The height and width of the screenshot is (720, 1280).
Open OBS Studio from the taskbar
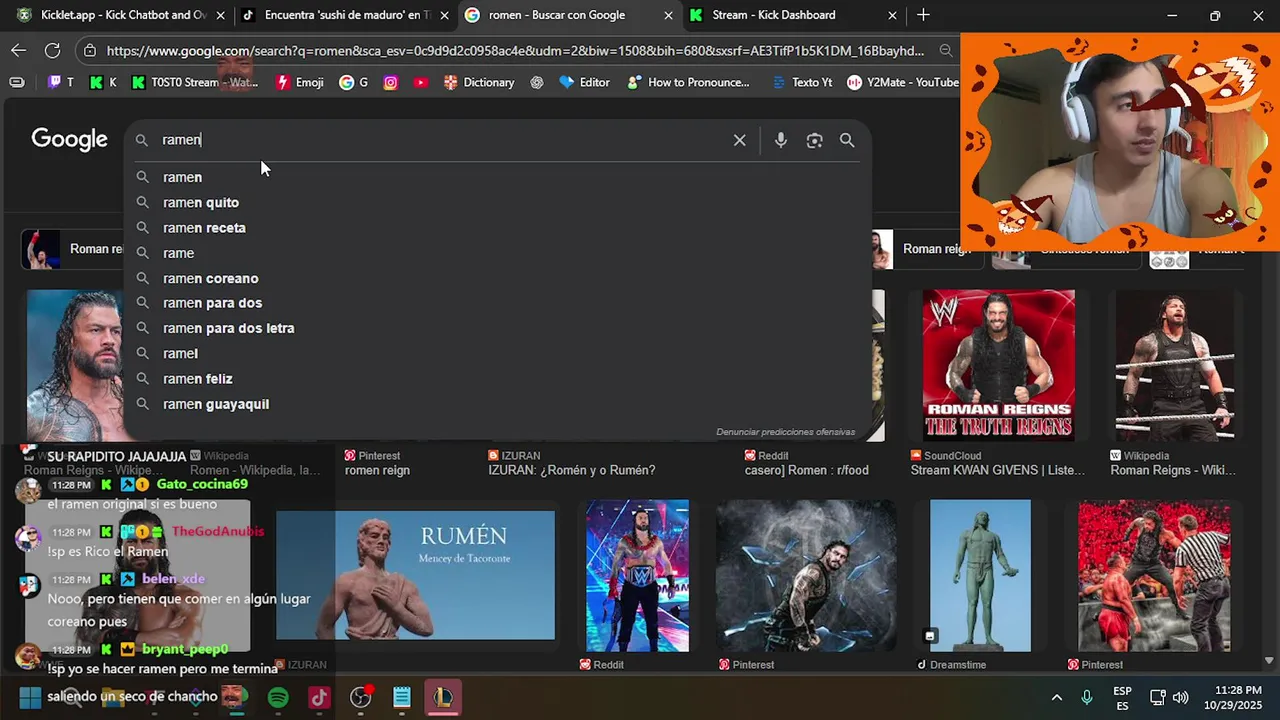point(361,697)
